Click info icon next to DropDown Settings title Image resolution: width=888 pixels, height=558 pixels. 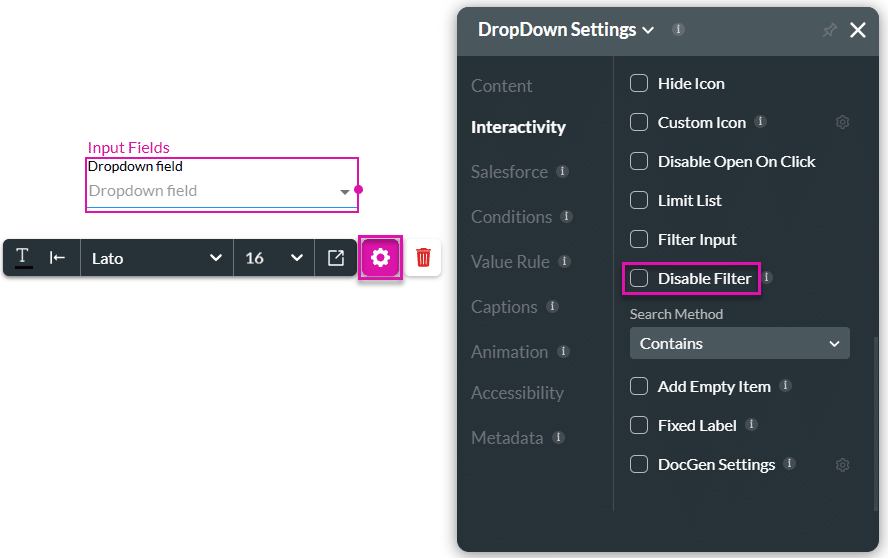click(678, 29)
